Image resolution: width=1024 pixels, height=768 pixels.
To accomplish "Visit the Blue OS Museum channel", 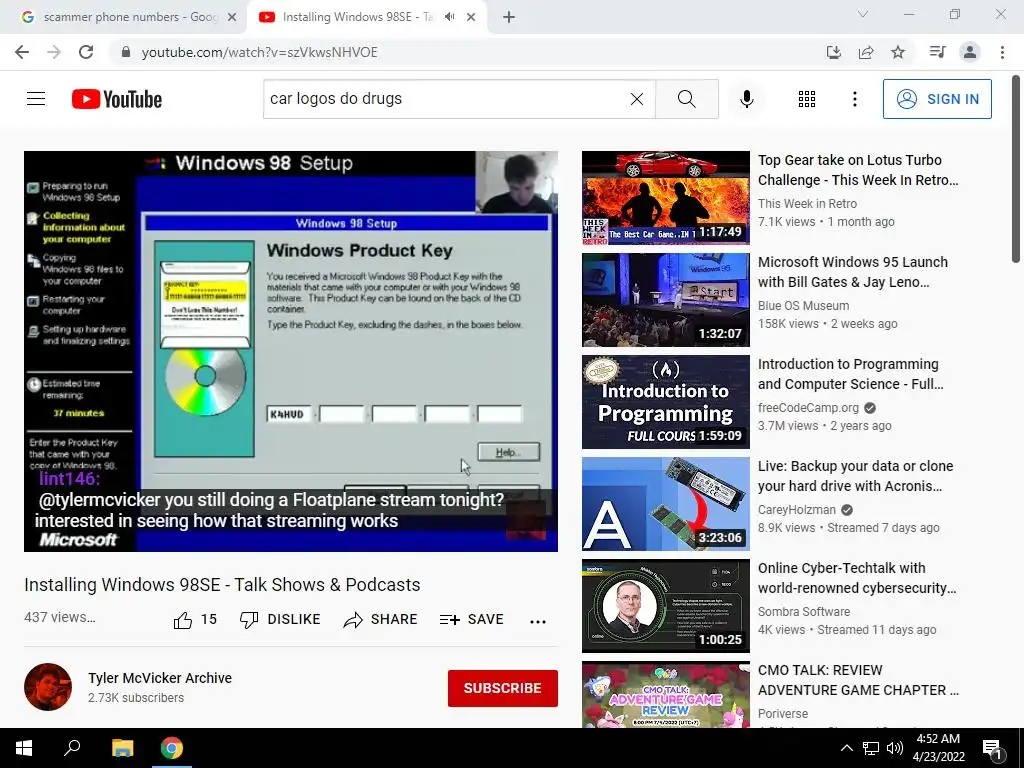I will click(803, 306).
